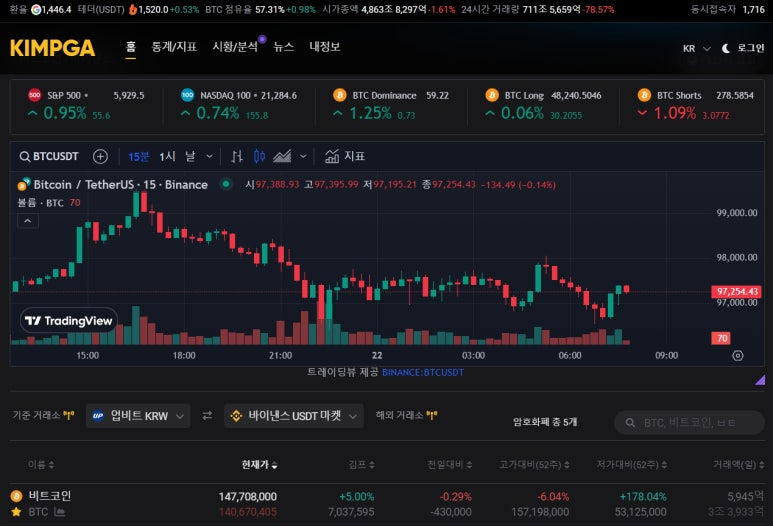This screenshot has height=526, width=773.
Task: Open the BTC mini chart icon
Action: [60, 512]
